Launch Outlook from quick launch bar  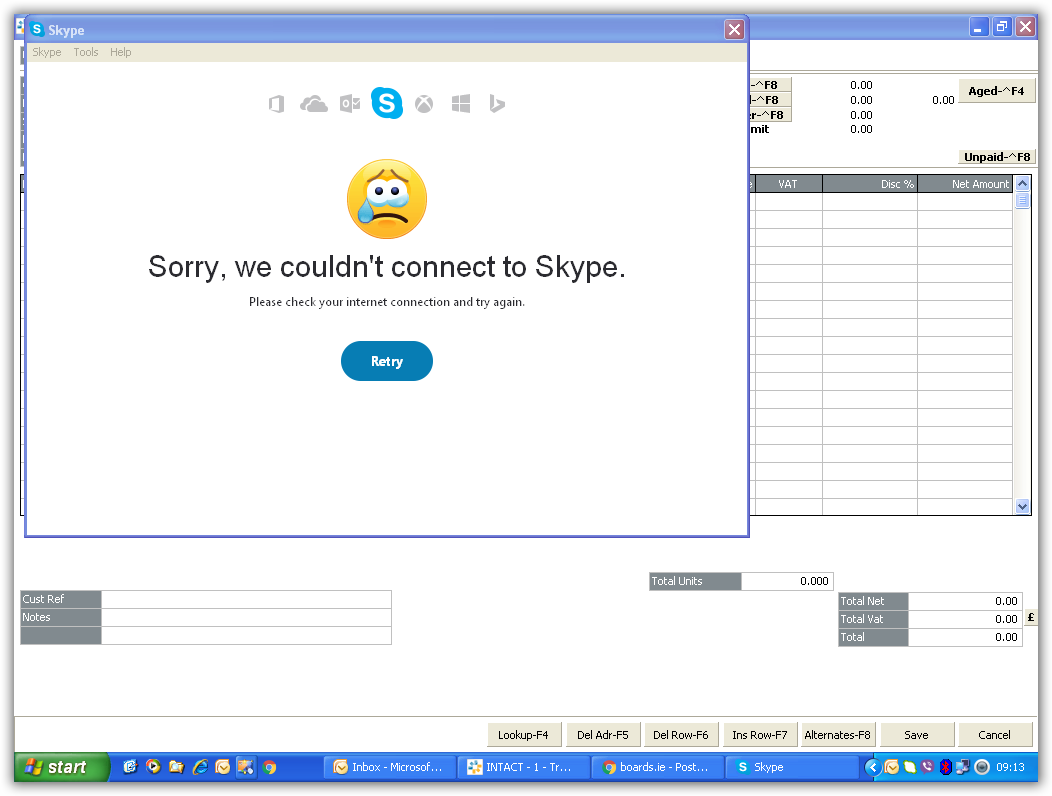coord(223,766)
